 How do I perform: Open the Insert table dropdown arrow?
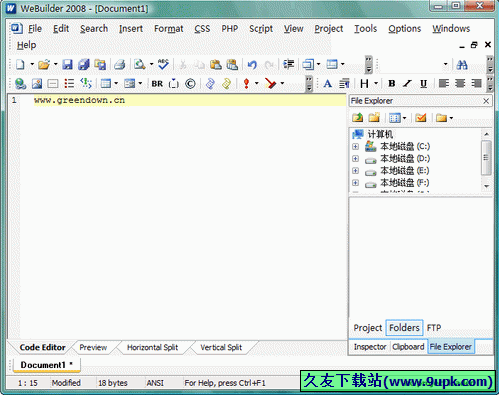point(116,84)
